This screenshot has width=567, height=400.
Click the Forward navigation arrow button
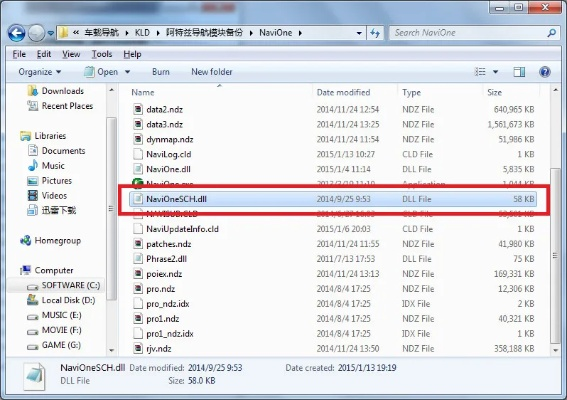[x=37, y=33]
